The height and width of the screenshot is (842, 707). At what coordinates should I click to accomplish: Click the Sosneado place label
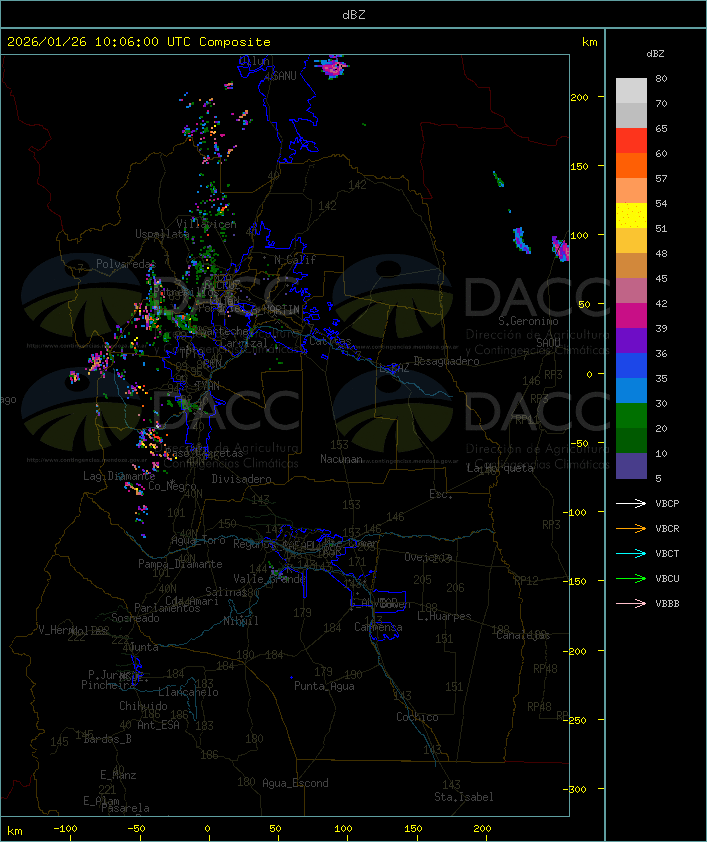coord(135,618)
